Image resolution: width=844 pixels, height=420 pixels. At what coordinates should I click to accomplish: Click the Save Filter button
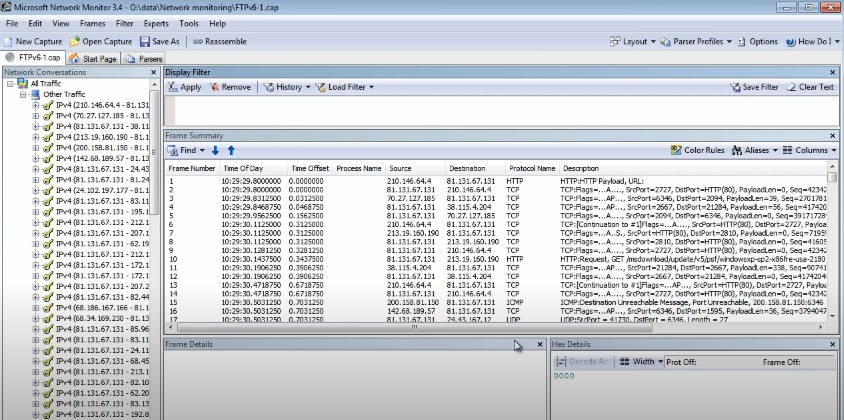click(x=754, y=87)
